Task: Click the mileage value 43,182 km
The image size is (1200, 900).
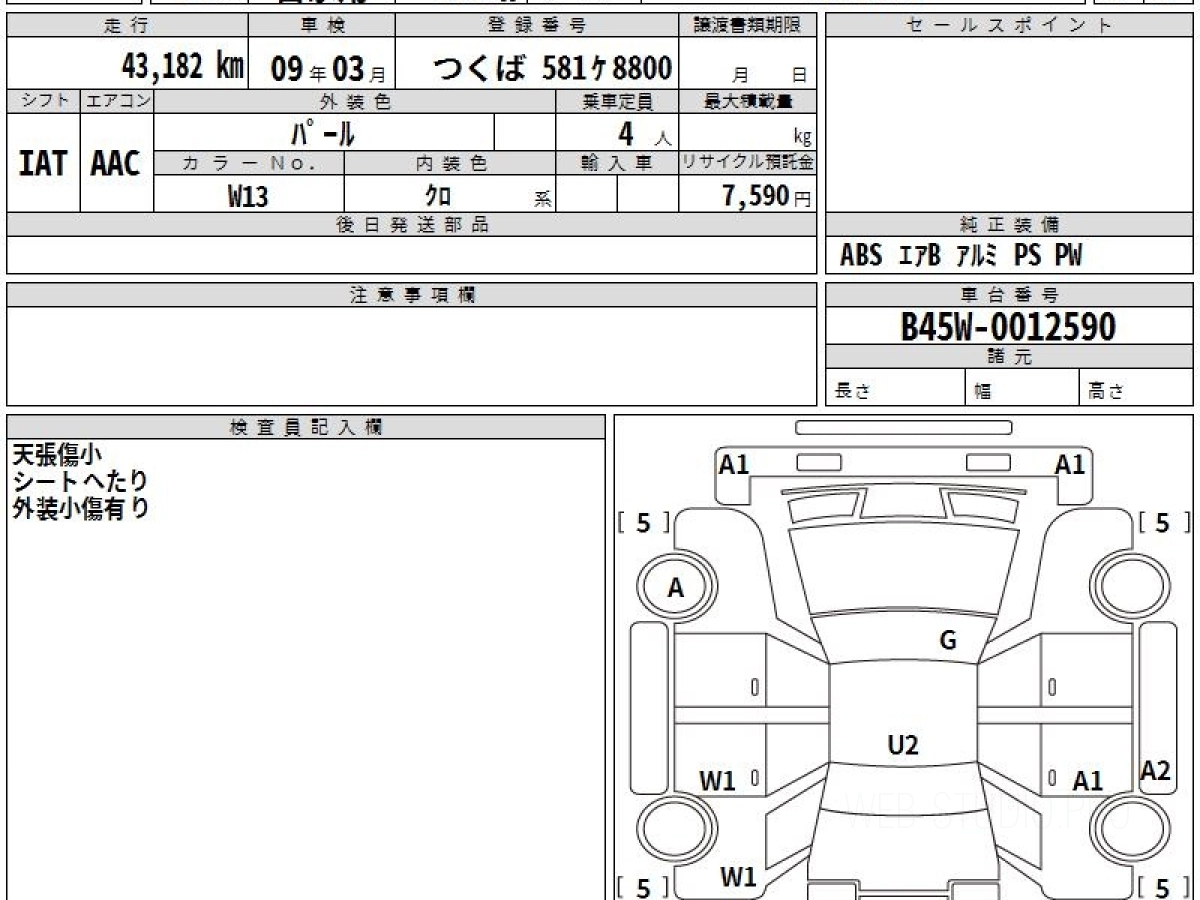Action: tap(183, 68)
